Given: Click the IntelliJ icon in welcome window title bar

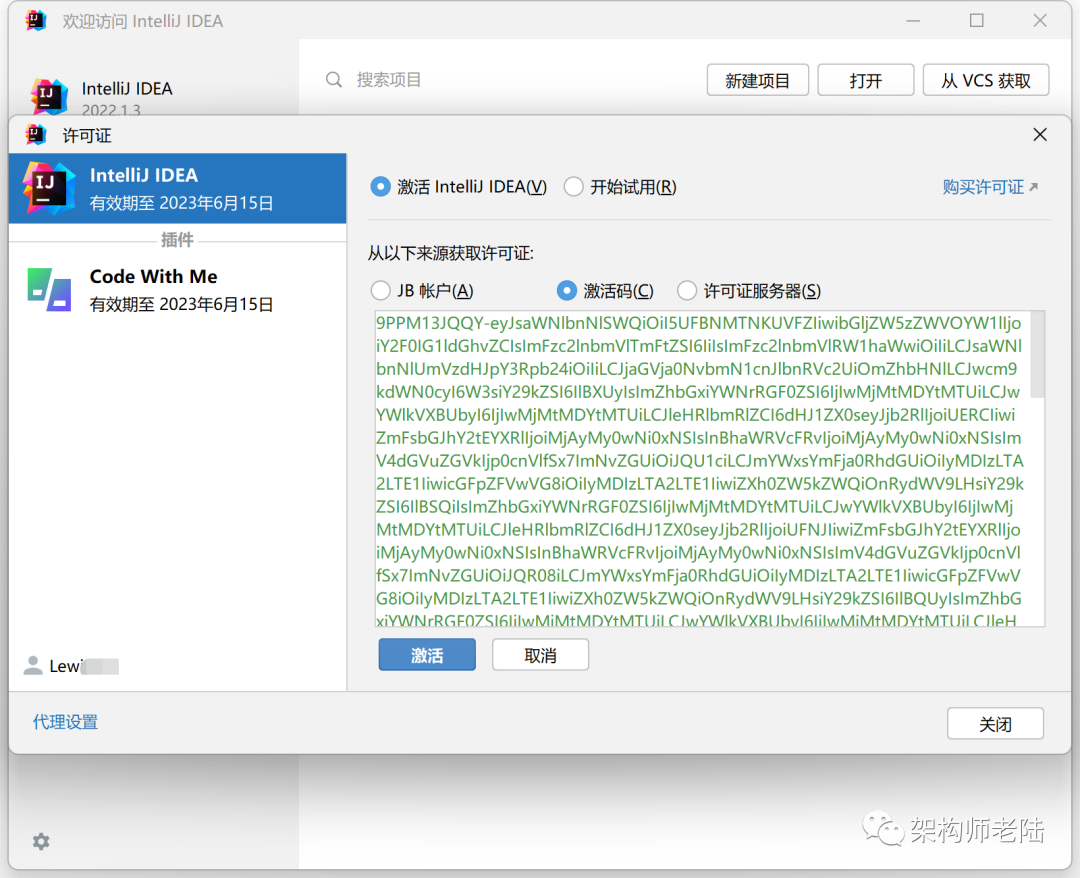Looking at the screenshot, I should tap(36, 21).
